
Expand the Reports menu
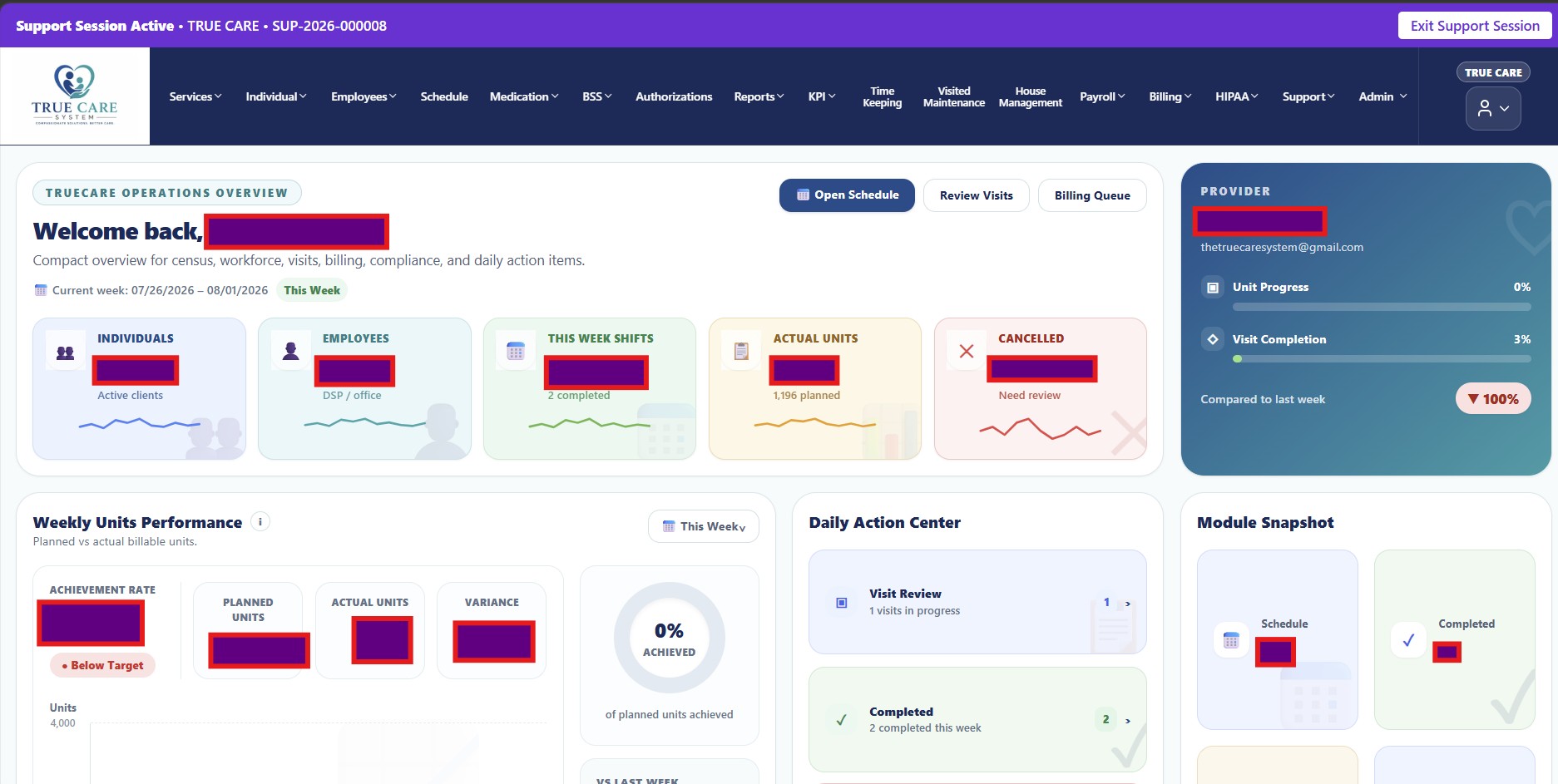pyautogui.click(x=759, y=96)
